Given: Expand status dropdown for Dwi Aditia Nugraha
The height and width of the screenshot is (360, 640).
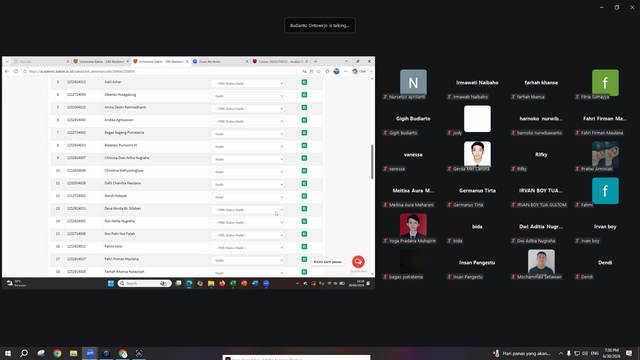Looking at the screenshot, I should [x=247, y=222].
